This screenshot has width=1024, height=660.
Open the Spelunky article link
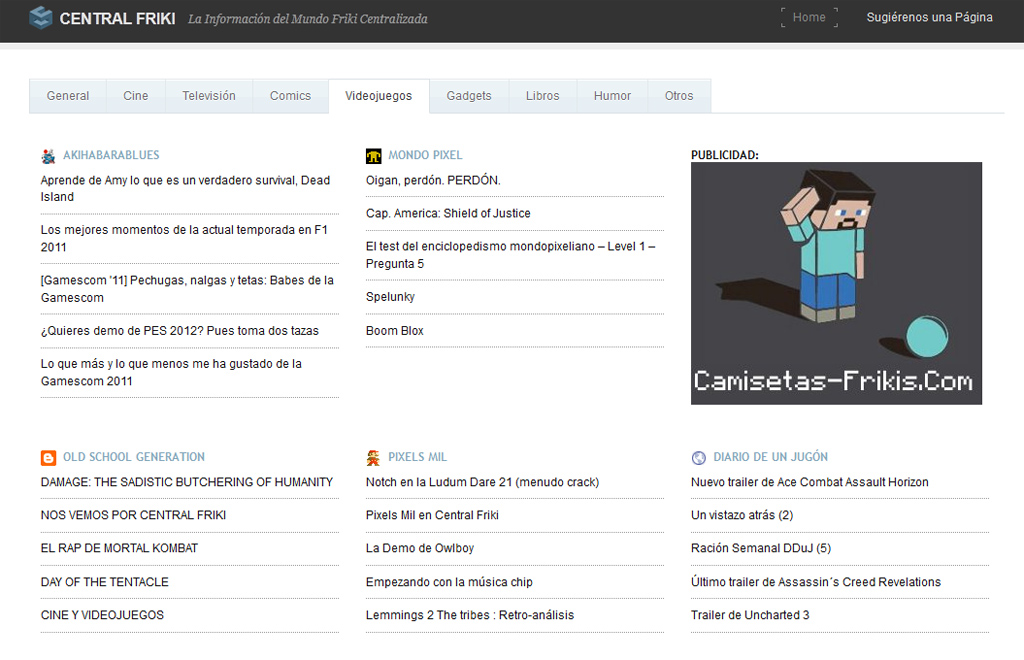390,297
